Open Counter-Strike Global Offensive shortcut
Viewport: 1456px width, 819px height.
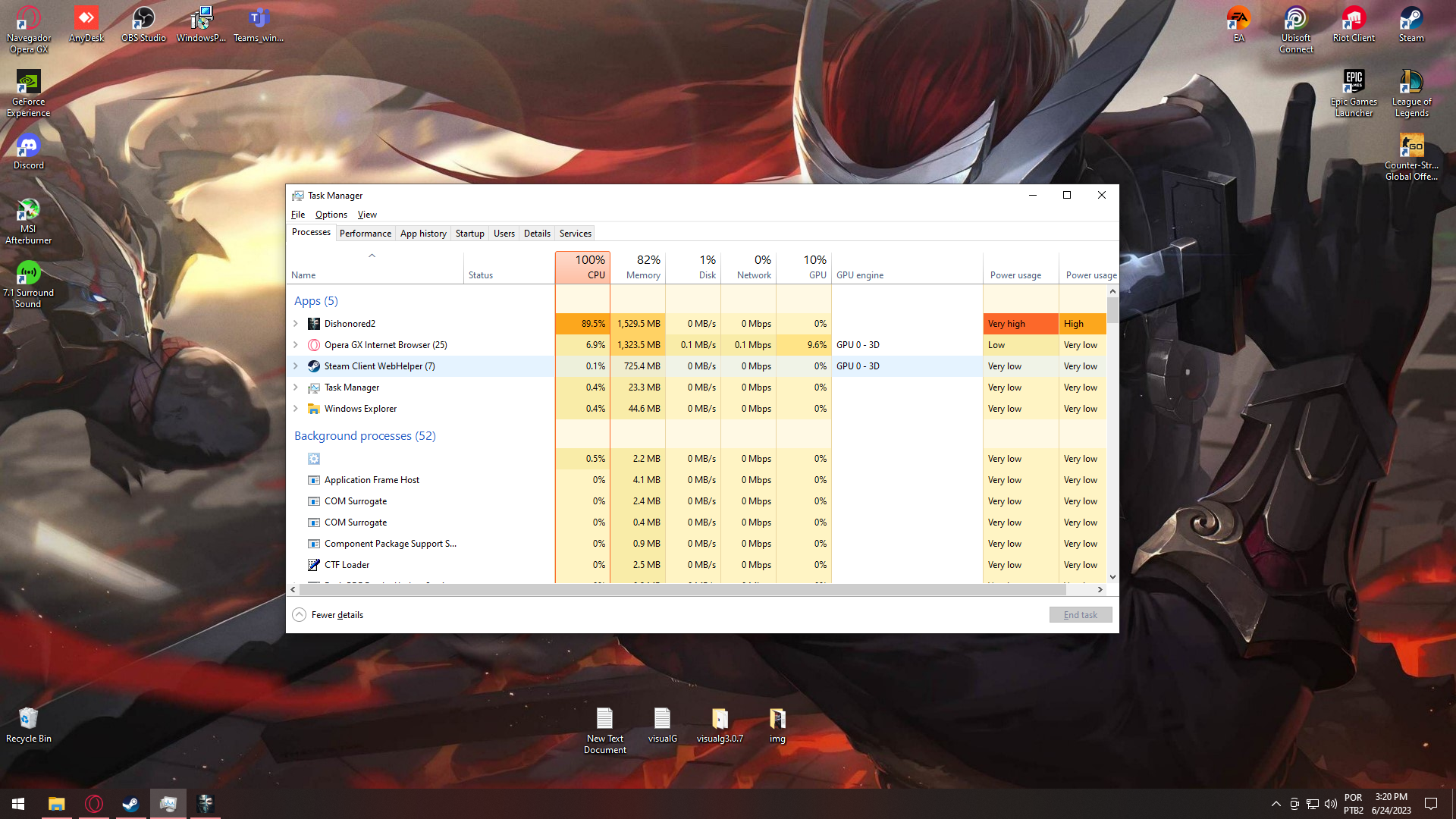[x=1411, y=158]
